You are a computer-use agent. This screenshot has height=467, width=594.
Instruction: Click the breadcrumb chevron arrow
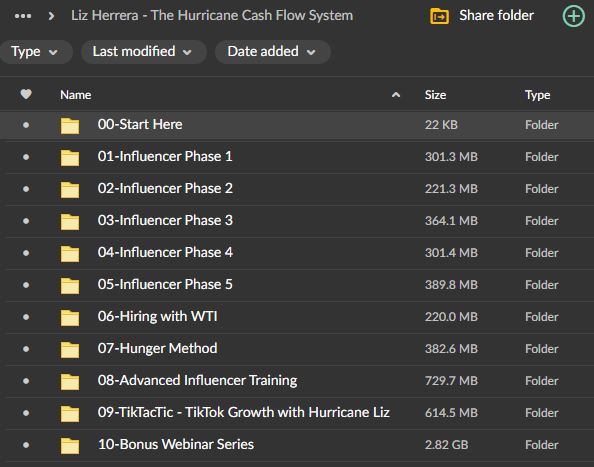click(x=51, y=16)
